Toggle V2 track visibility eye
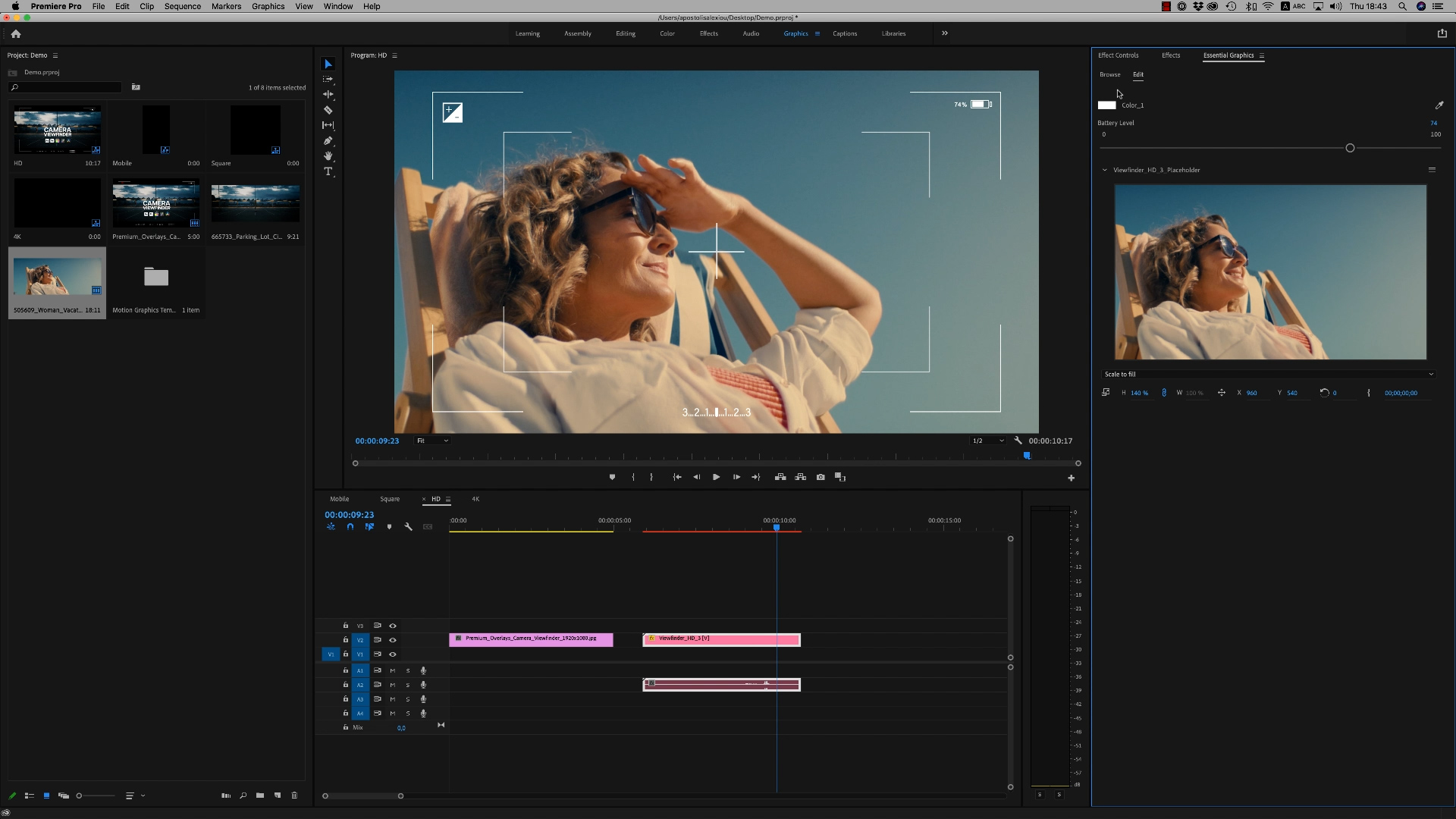 click(x=393, y=640)
